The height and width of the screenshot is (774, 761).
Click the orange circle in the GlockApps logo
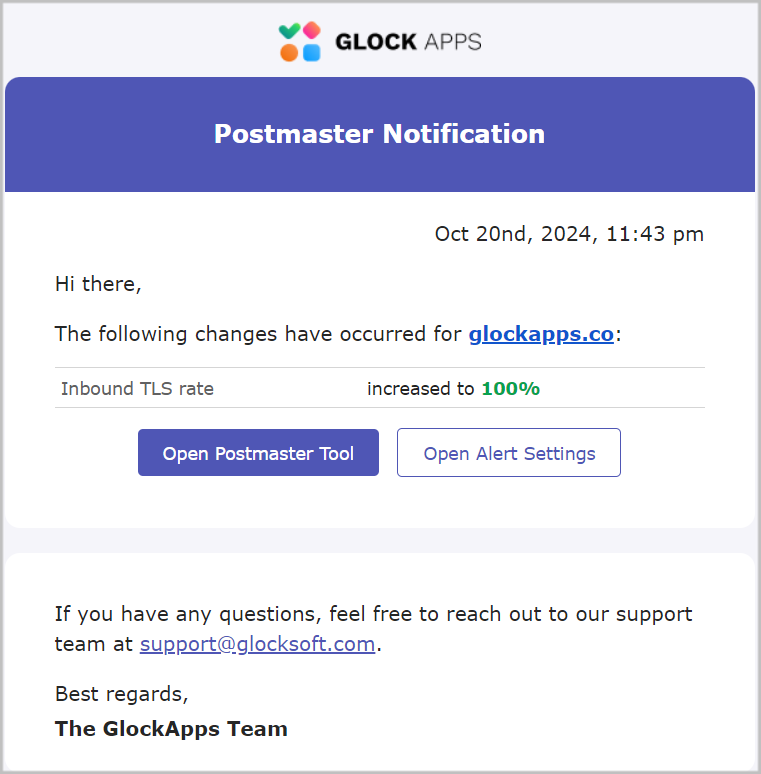289,52
